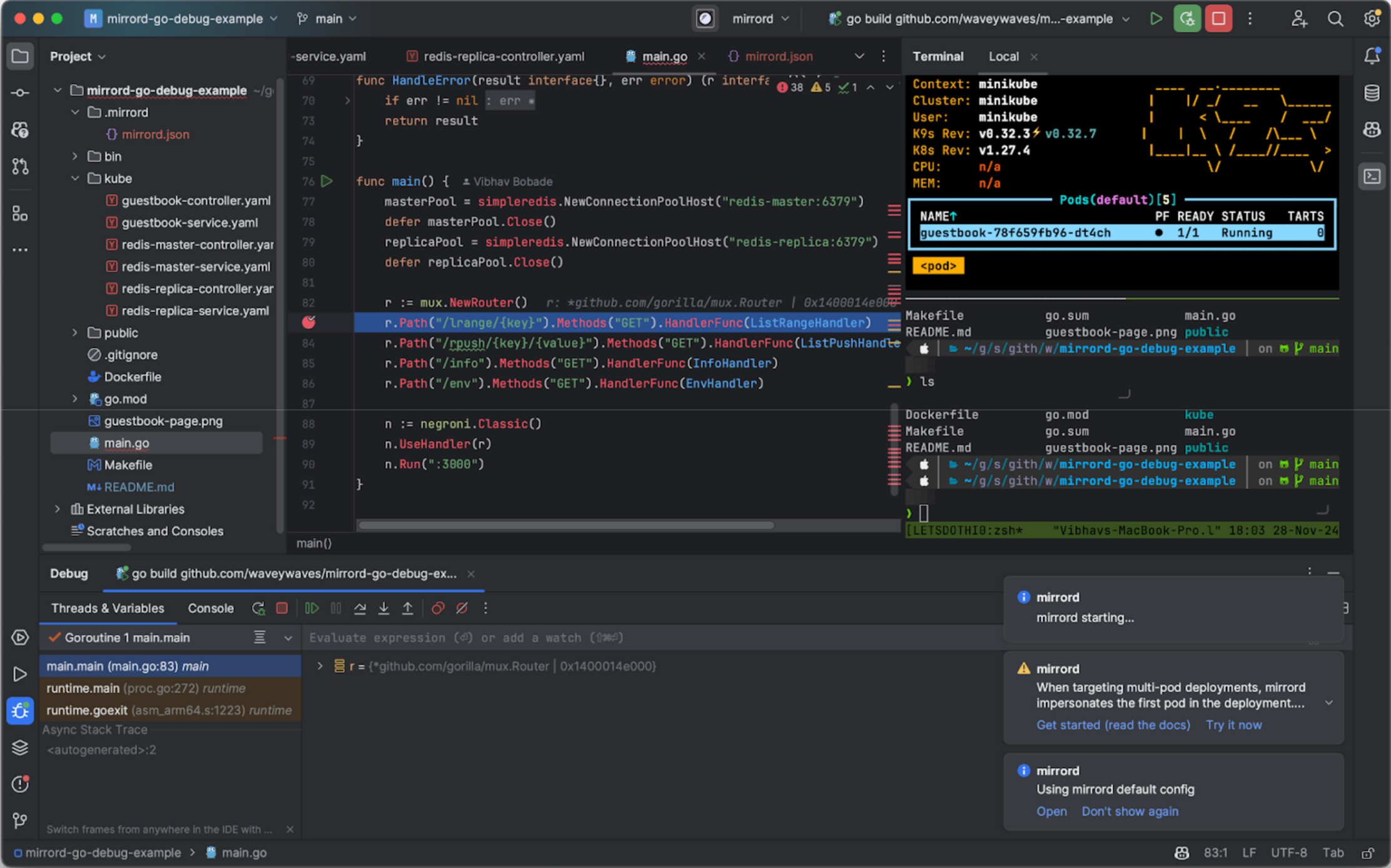Open the View Breakpoints icon
Viewport: 1391px width, 868px height.
click(438, 608)
